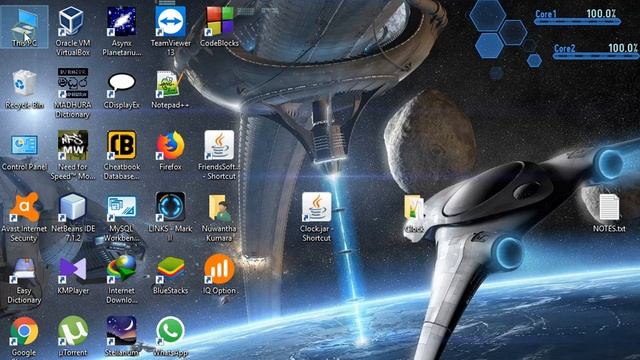
Task: Select the NOTES.txt file
Action: click(x=609, y=213)
